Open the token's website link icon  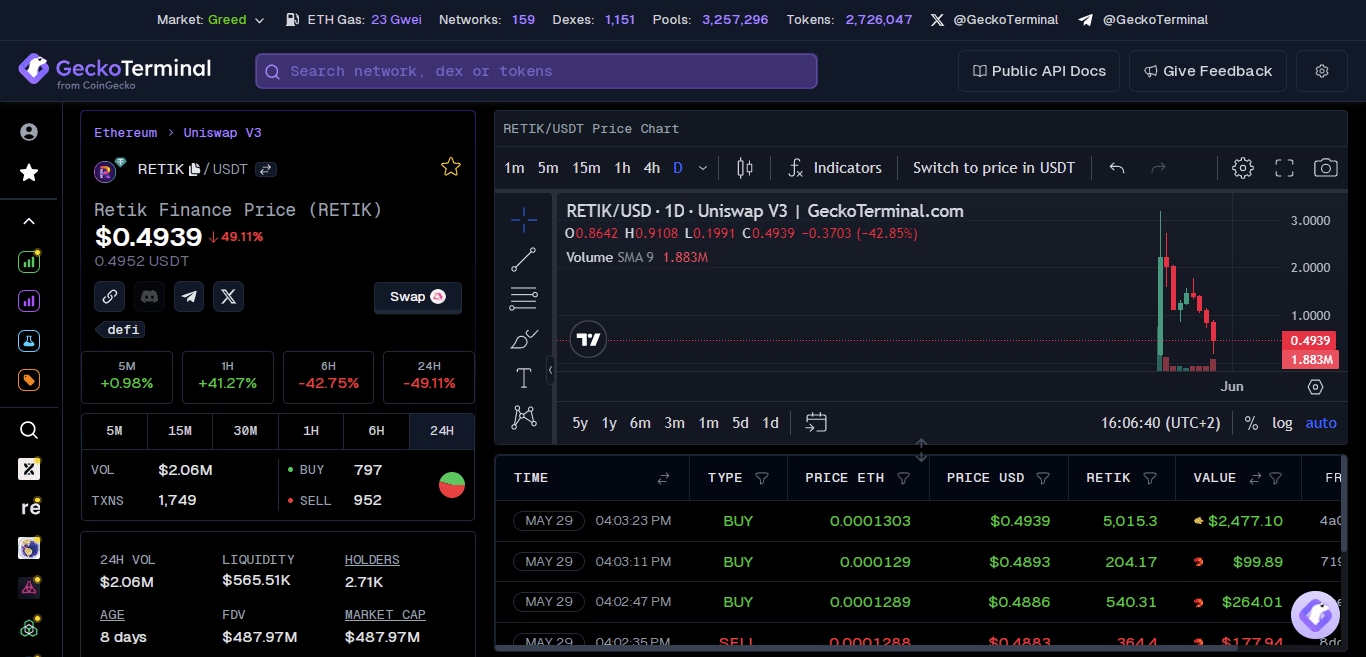pyautogui.click(x=109, y=297)
